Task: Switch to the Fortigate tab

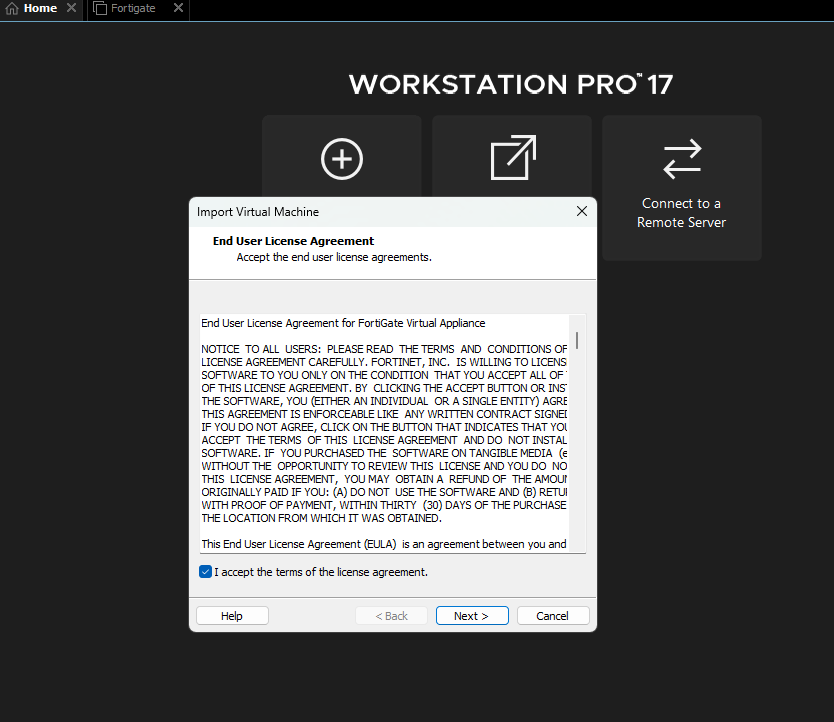Action: pyautogui.click(x=138, y=10)
